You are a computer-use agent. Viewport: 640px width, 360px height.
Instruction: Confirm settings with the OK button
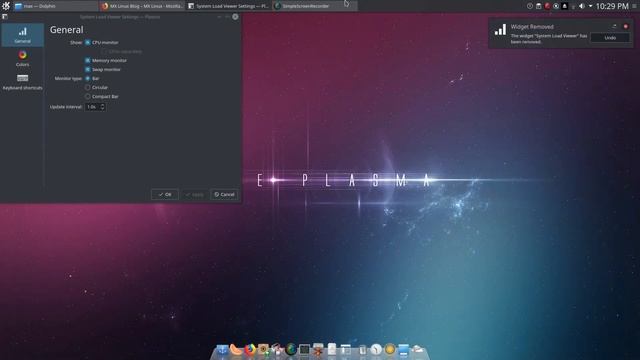pos(165,194)
